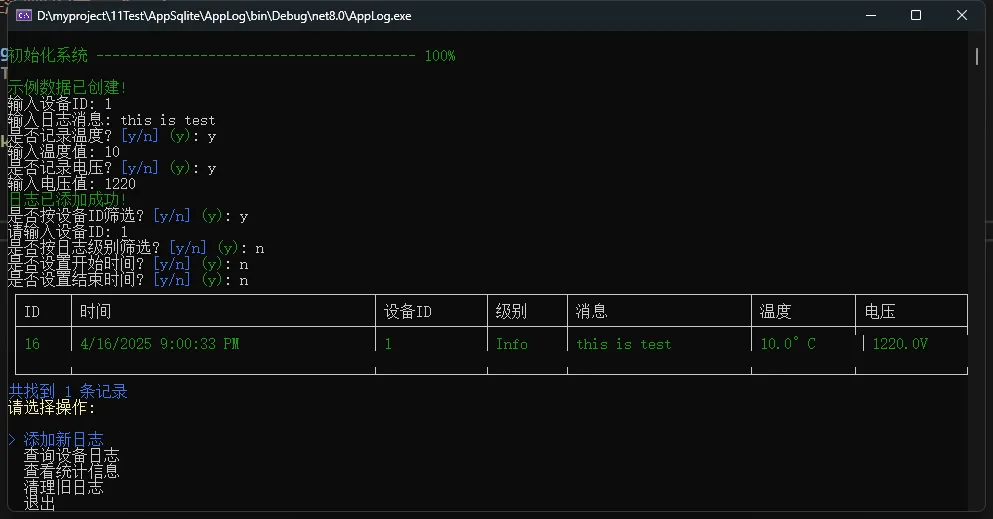
Task: Pick the 查看统计信息 option
Action: [71, 471]
